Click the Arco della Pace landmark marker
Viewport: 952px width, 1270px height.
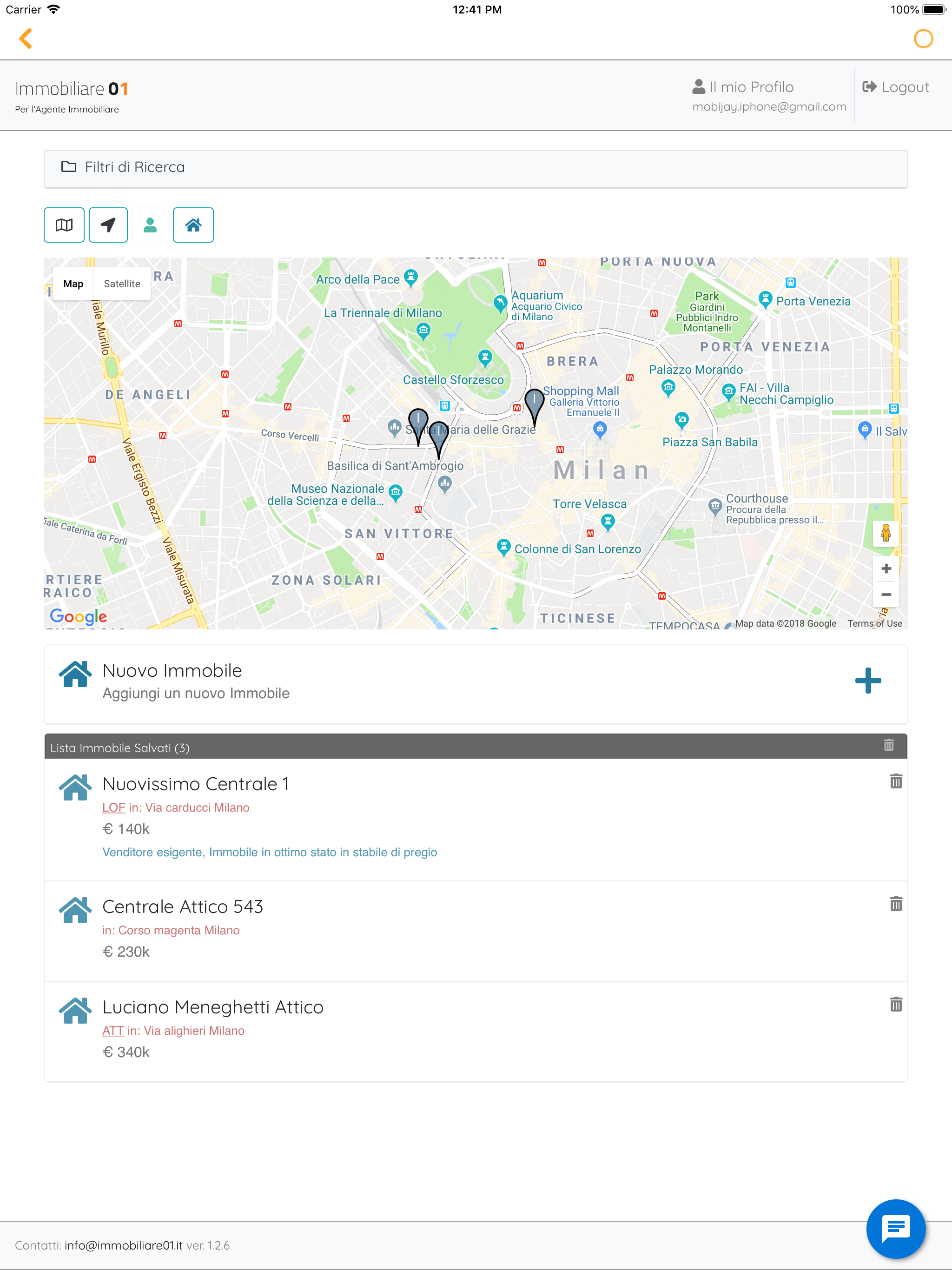[x=410, y=278]
